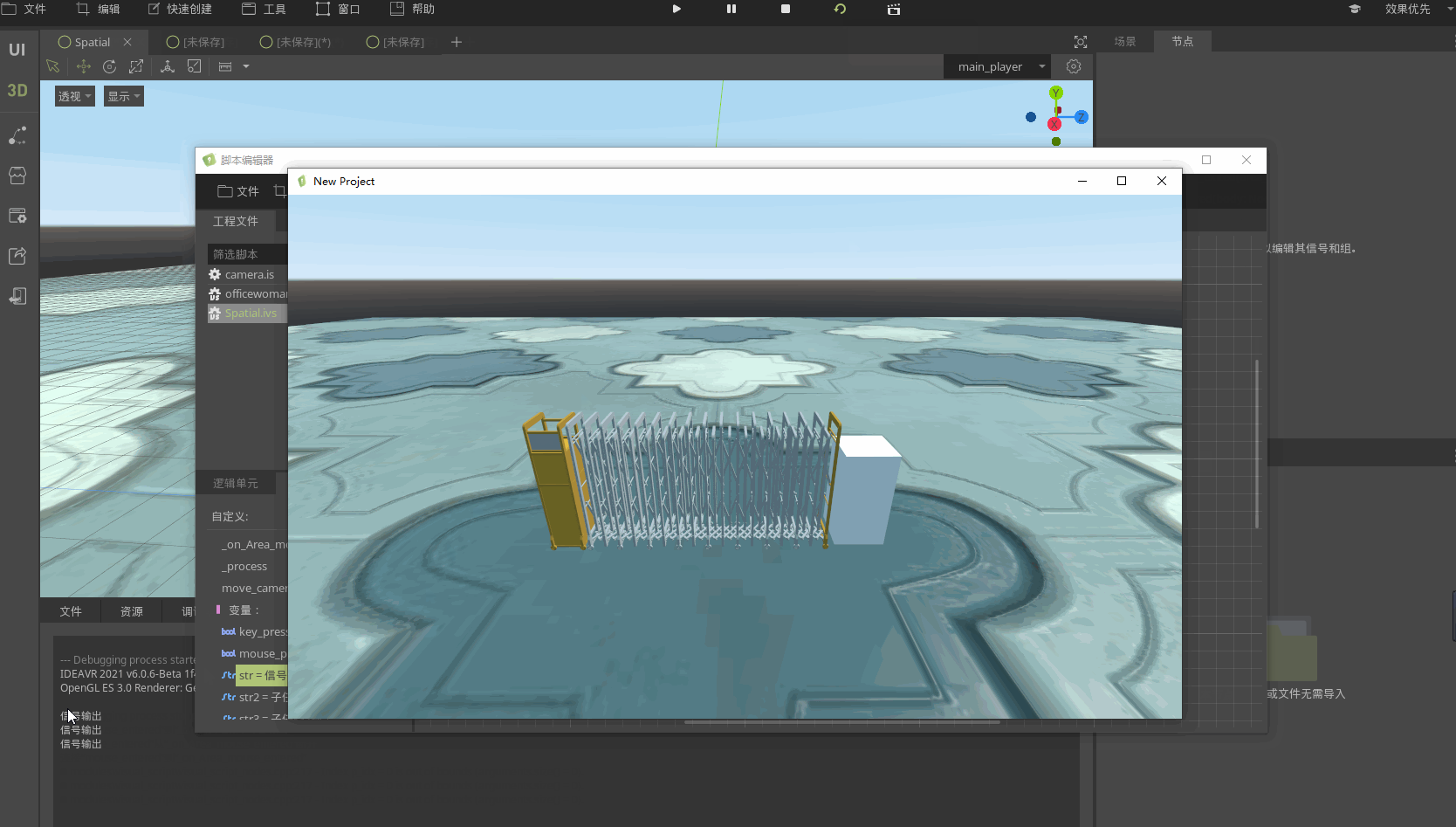
Task: Close the Spatial scene tab
Action: (127, 42)
